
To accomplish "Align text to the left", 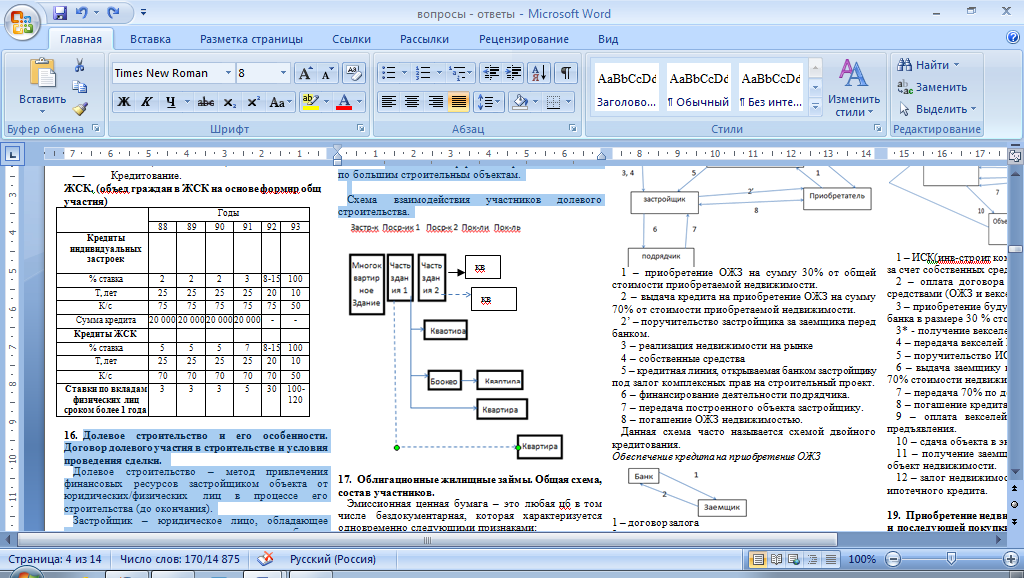I will (x=389, y=102).
